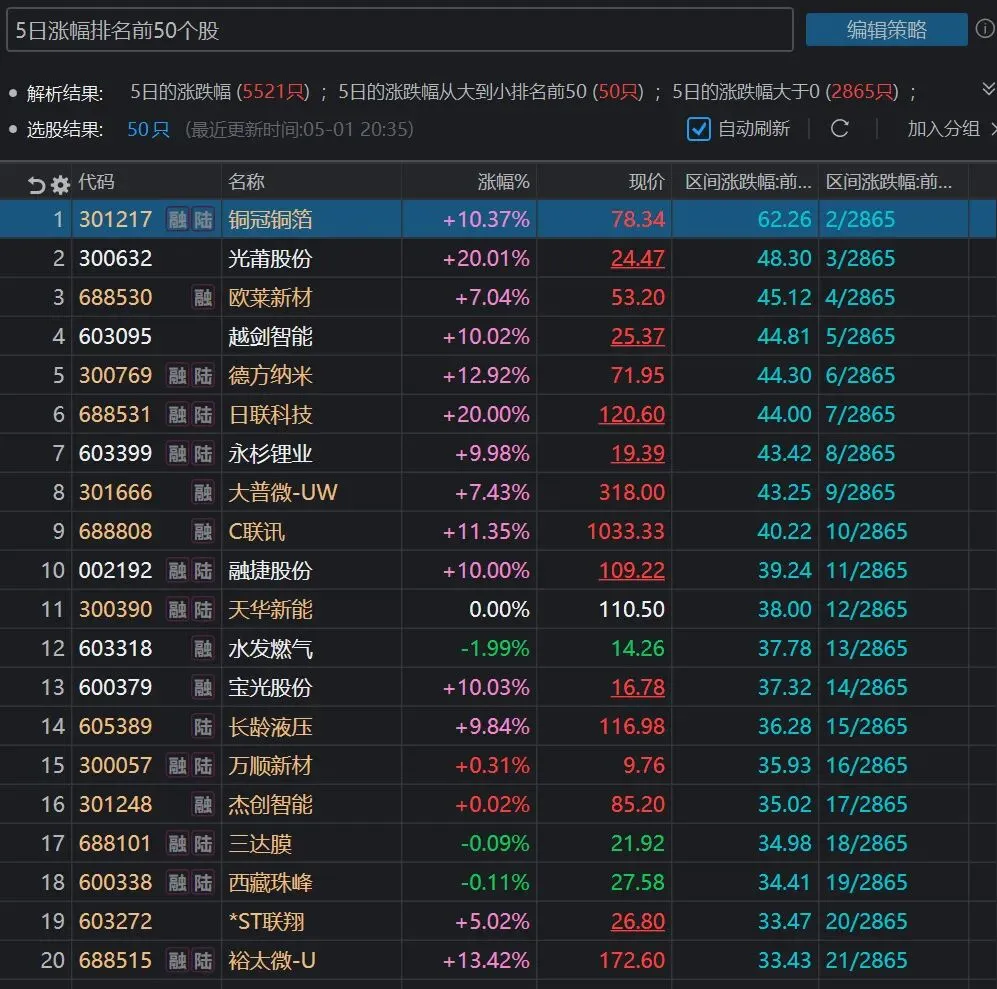Sort by the 代码 column header
997x989 pixels.
[x=96, y=182]
